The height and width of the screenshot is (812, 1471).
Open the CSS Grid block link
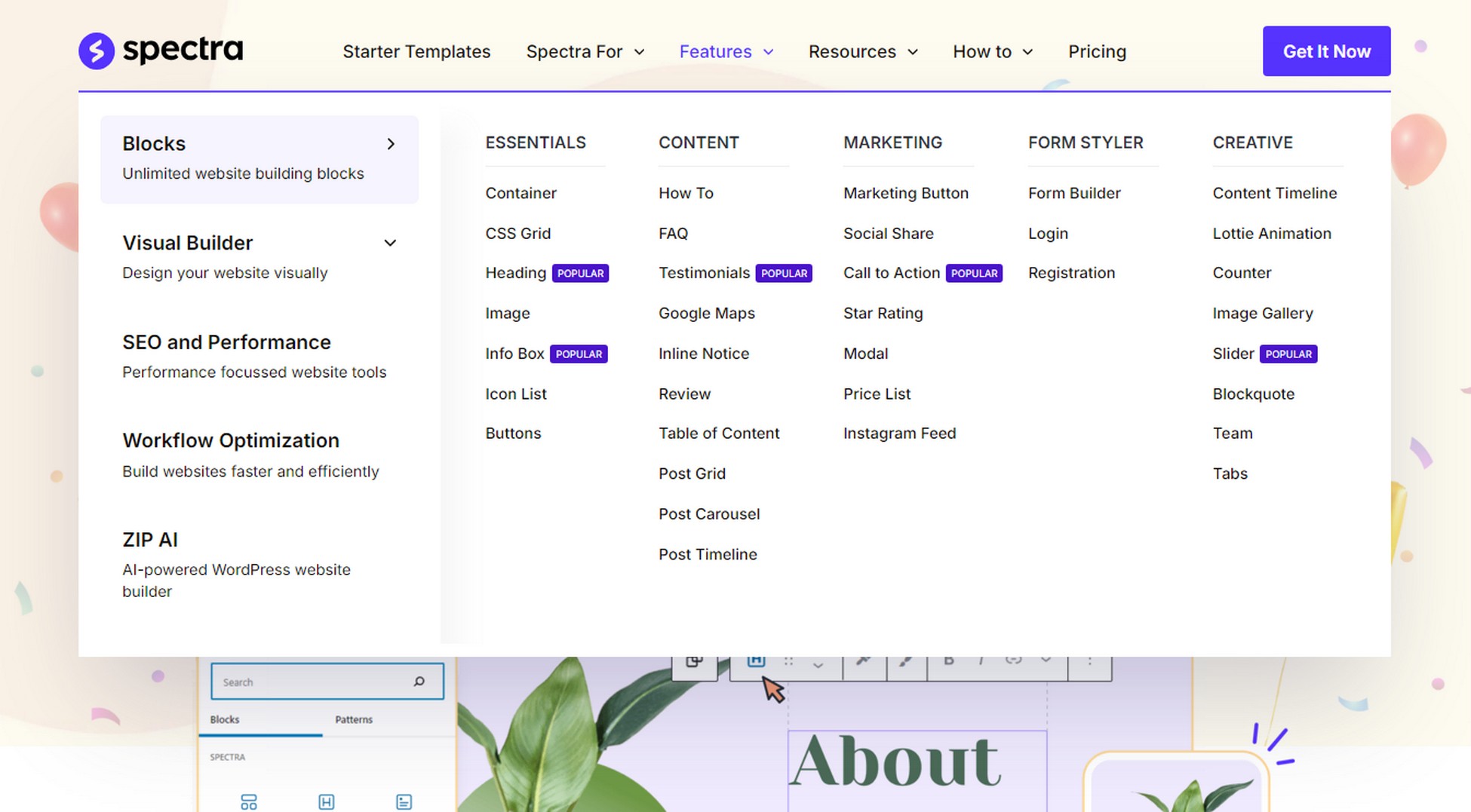[517, 234]
